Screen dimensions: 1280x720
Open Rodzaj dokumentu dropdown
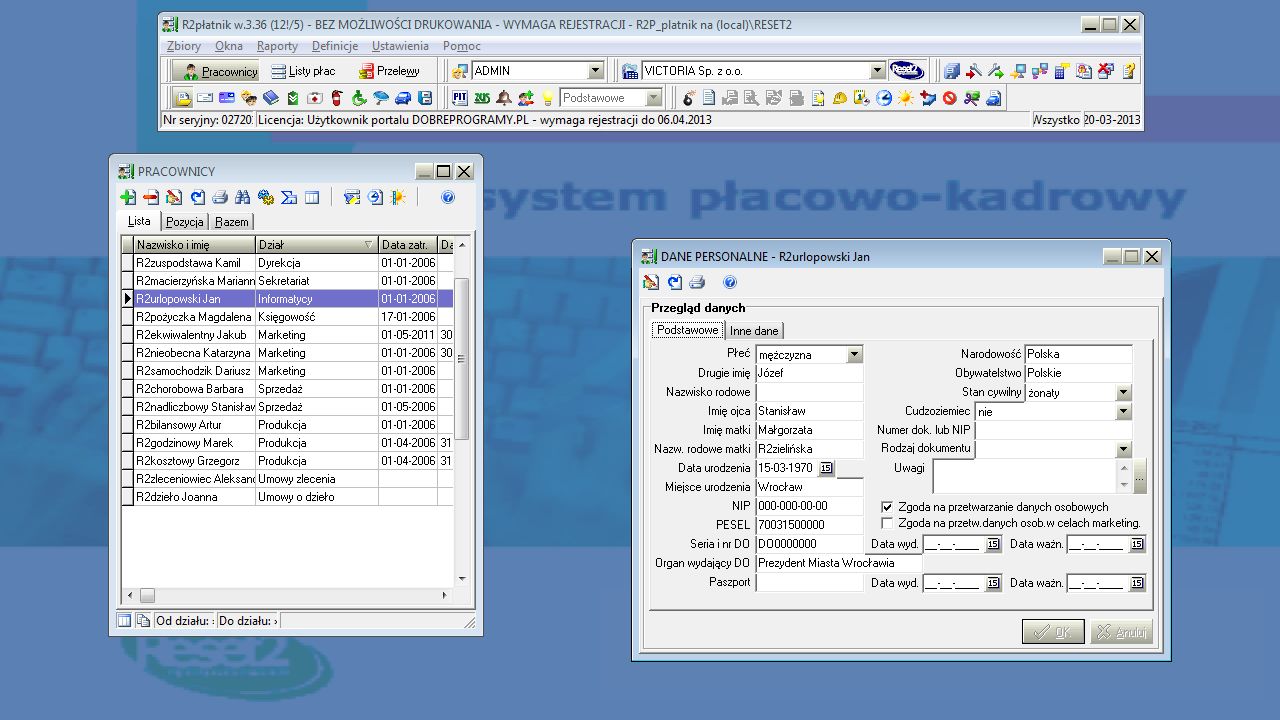coord(1124,450)
